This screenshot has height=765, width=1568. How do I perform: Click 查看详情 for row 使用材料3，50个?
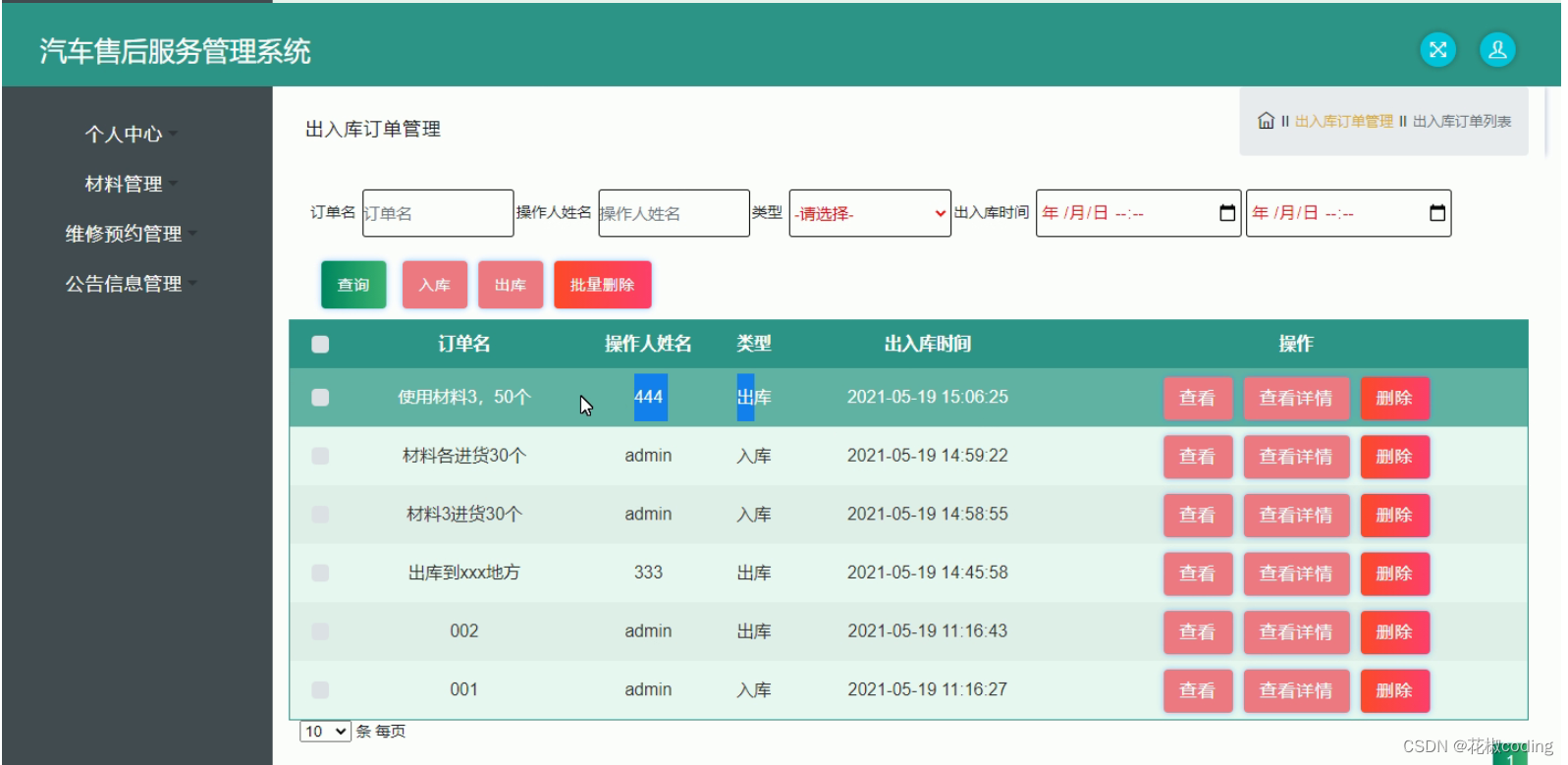coord(1296,398)
